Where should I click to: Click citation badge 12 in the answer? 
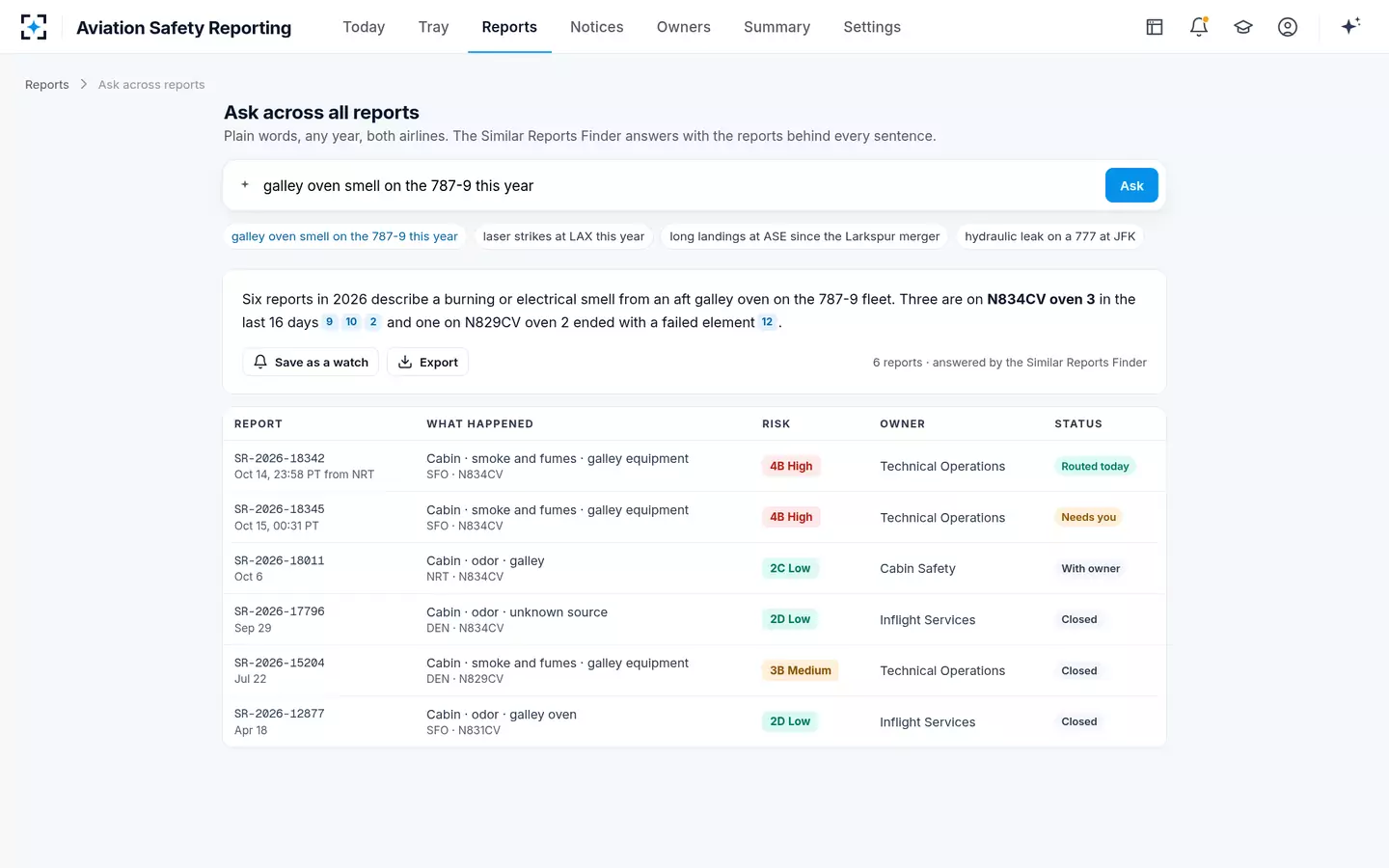click(x=767, y=322)
